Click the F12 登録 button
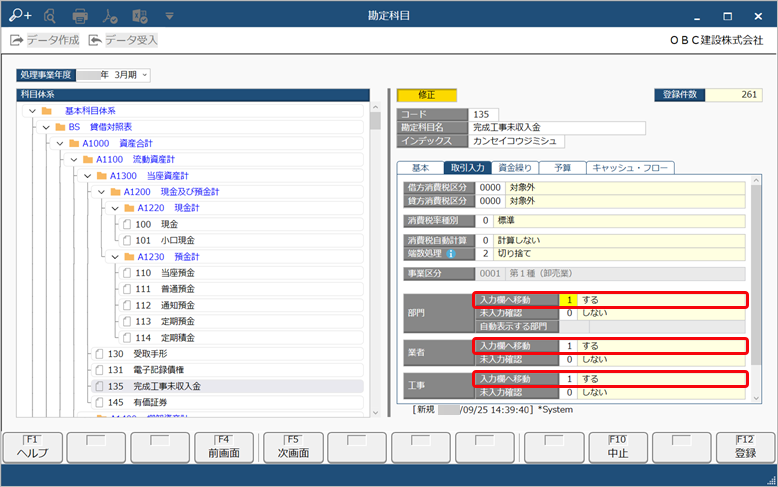 [745, 447]
